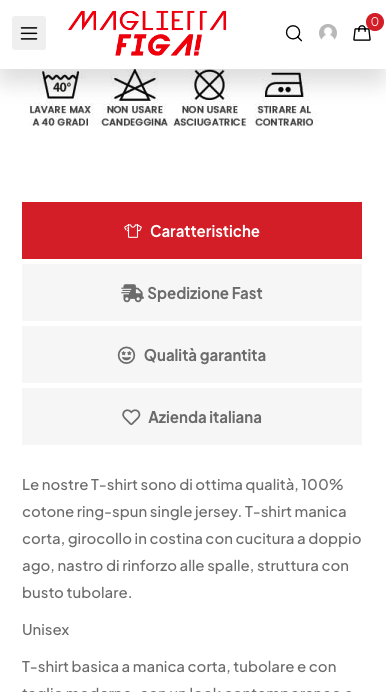Click the smiley face icon
Image resolution: width=386 pixels, height=692 pixels.
[x=127, y=355]
